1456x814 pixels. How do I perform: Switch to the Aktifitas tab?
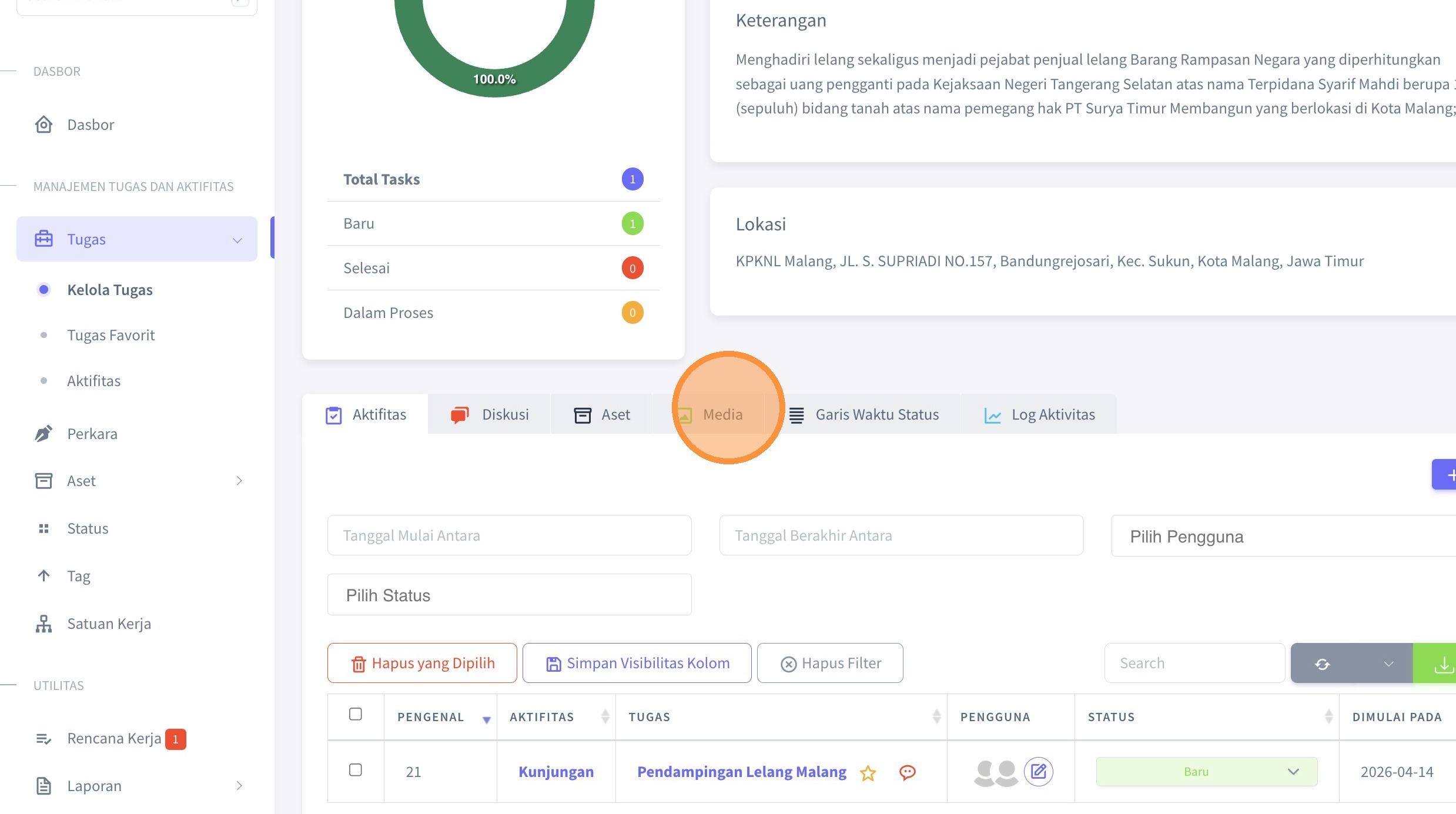(x=366, y=414)
